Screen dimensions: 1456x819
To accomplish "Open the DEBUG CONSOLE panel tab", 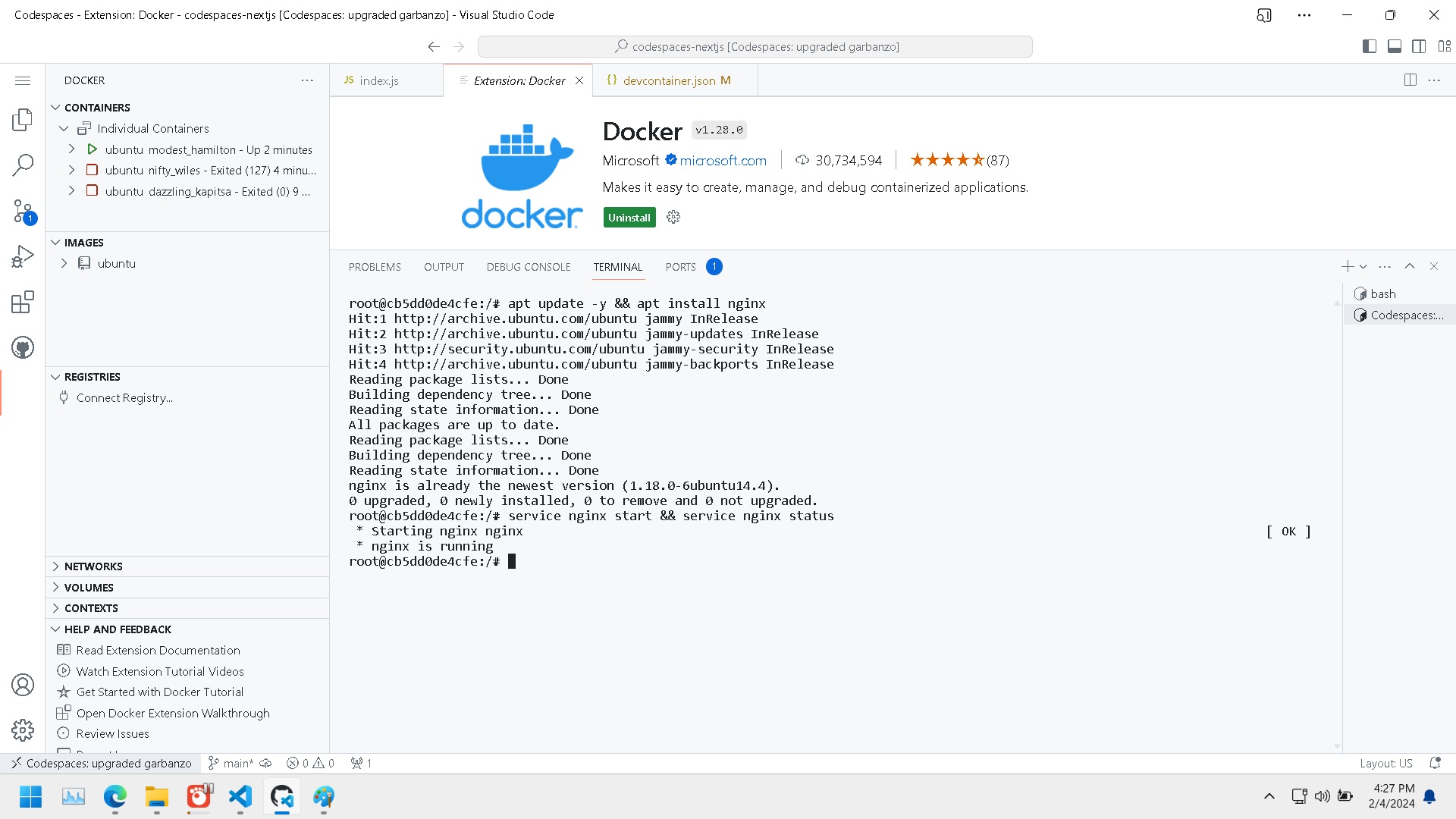I will [529, 267].
